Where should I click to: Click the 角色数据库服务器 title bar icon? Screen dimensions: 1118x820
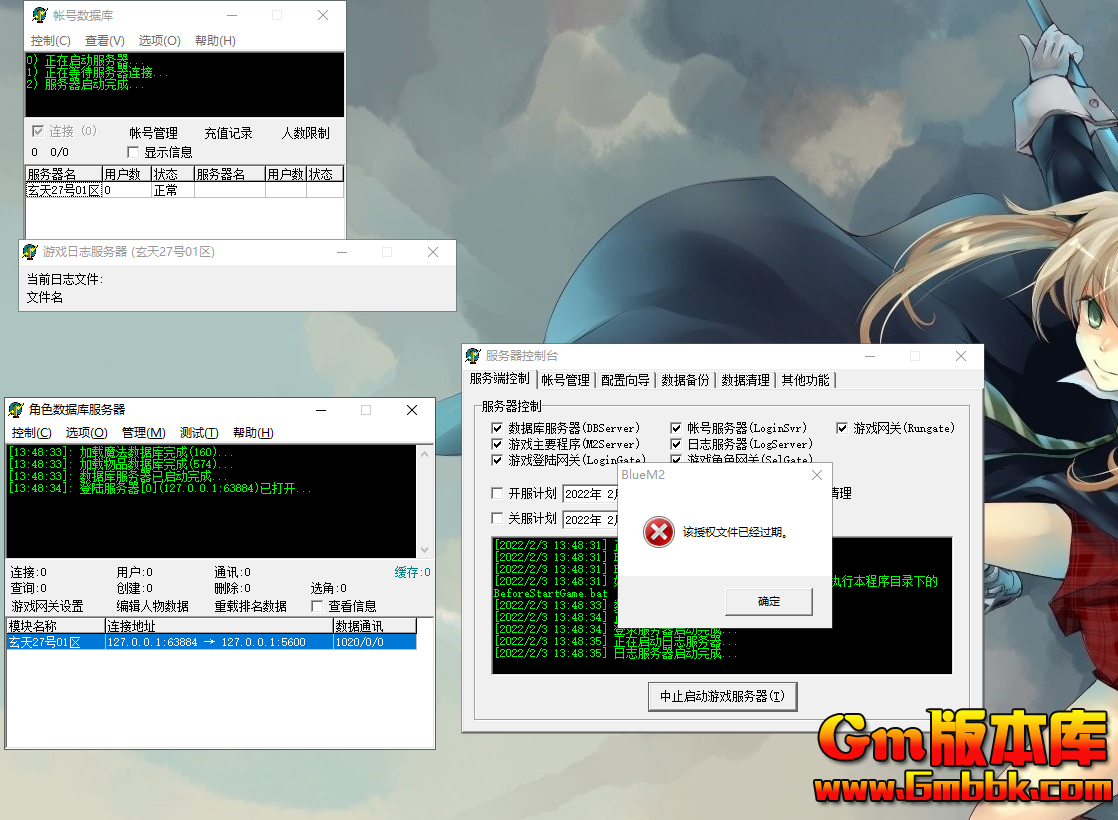click(x=14, y=410)
